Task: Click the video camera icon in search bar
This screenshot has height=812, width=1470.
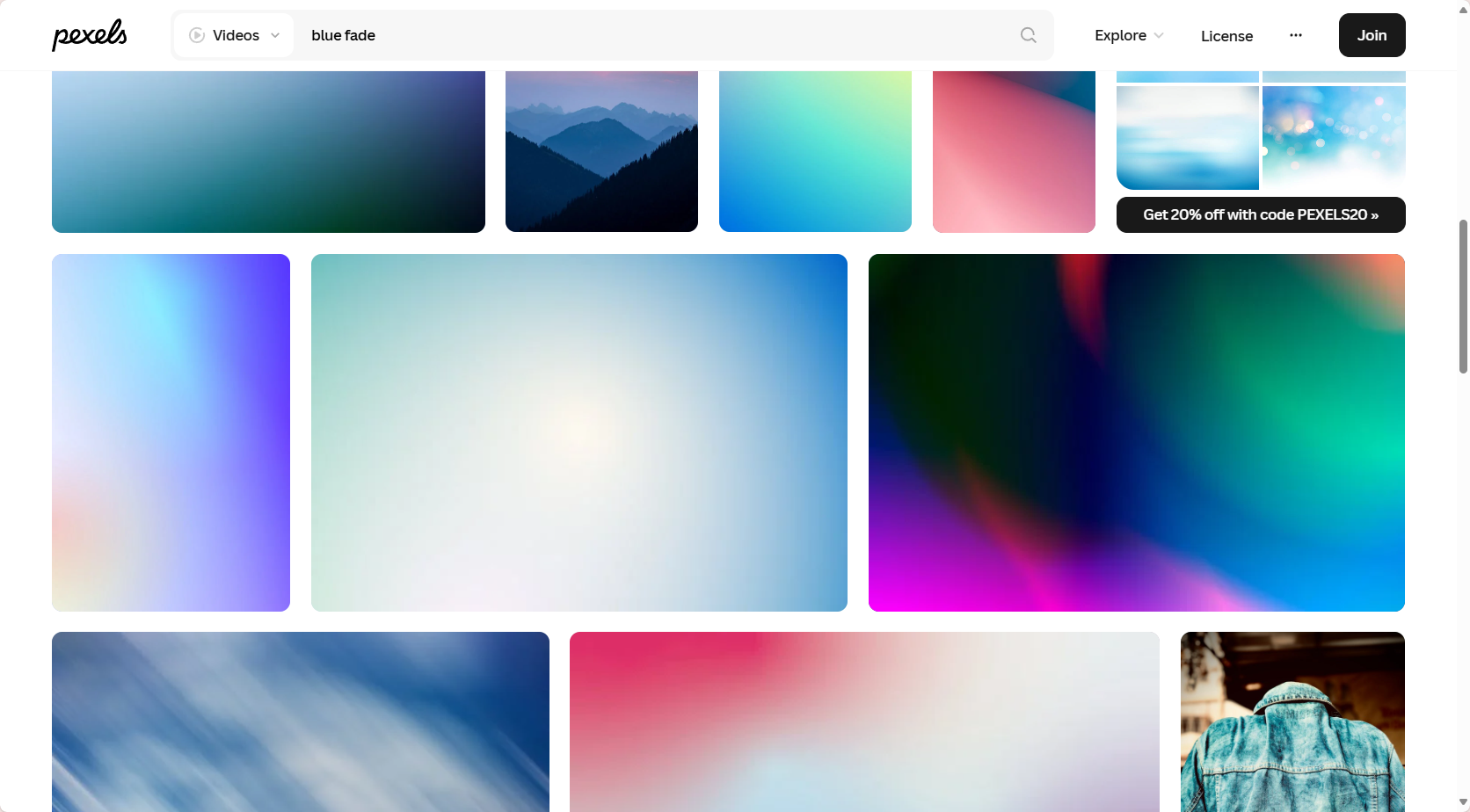Action: pos(195,35)
